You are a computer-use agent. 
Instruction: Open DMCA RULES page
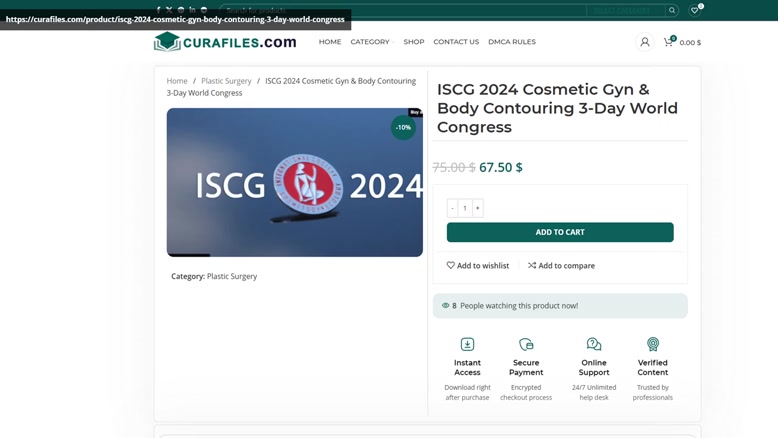tap(512, 42)
